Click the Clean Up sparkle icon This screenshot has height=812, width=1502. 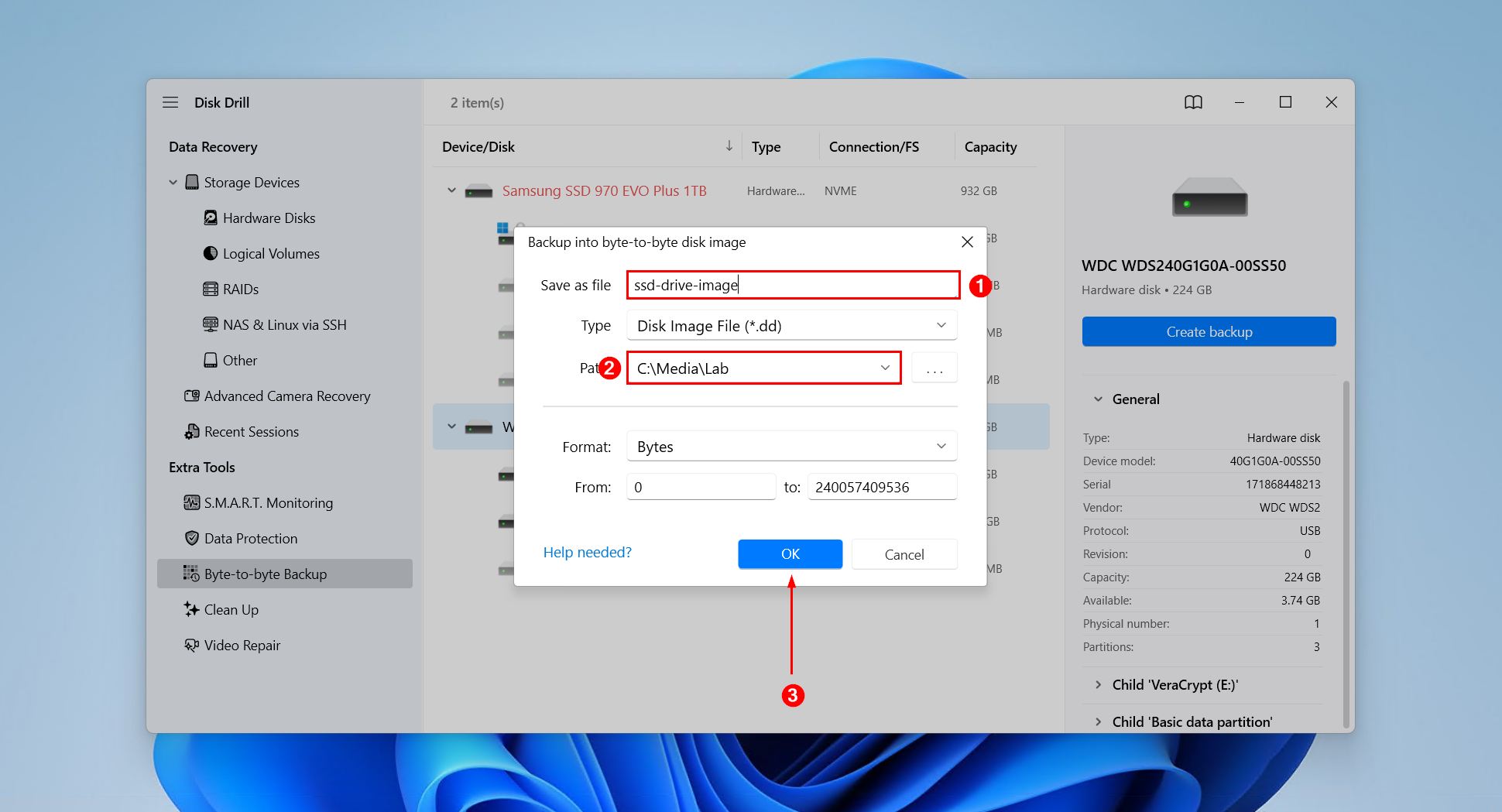[192, 609]
